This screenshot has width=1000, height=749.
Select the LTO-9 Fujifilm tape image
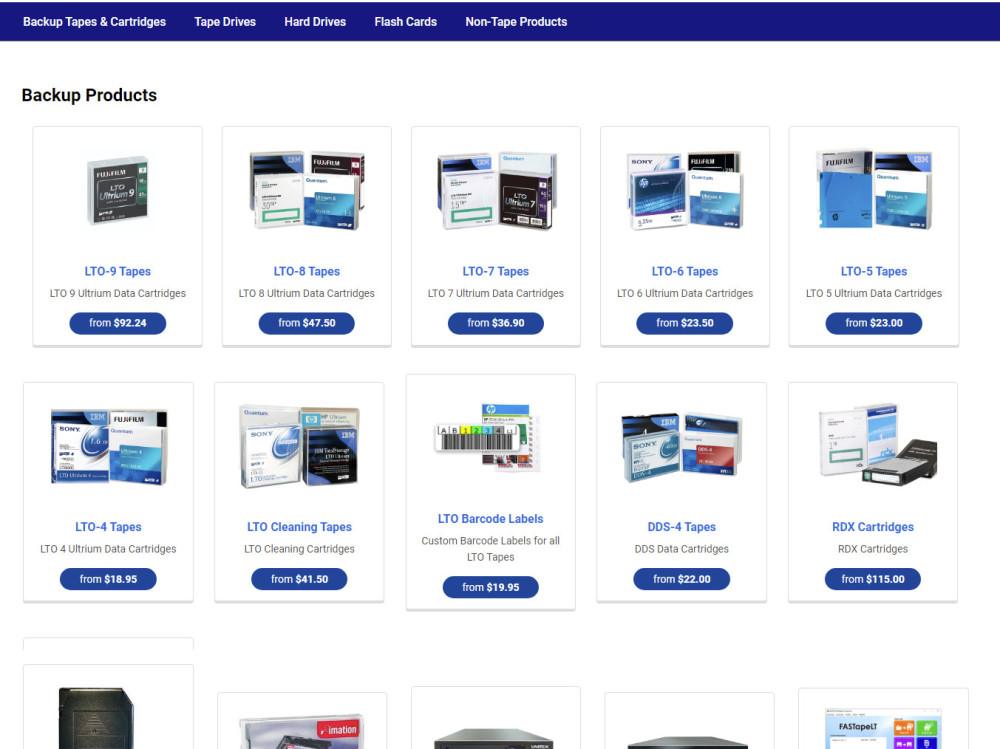tap(118, 191)
